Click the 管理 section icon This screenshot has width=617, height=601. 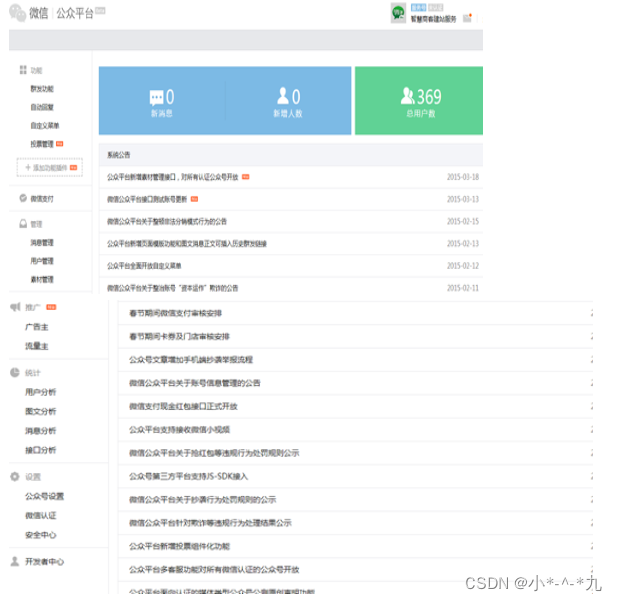23,224
